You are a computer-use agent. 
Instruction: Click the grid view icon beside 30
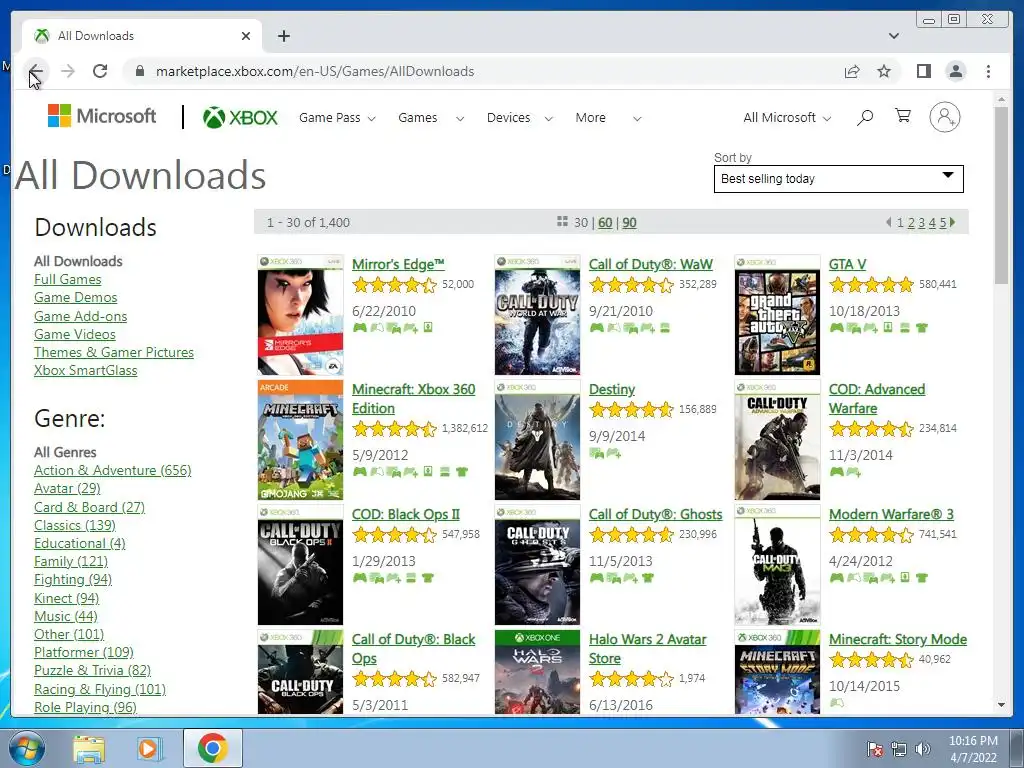[562, 221]
